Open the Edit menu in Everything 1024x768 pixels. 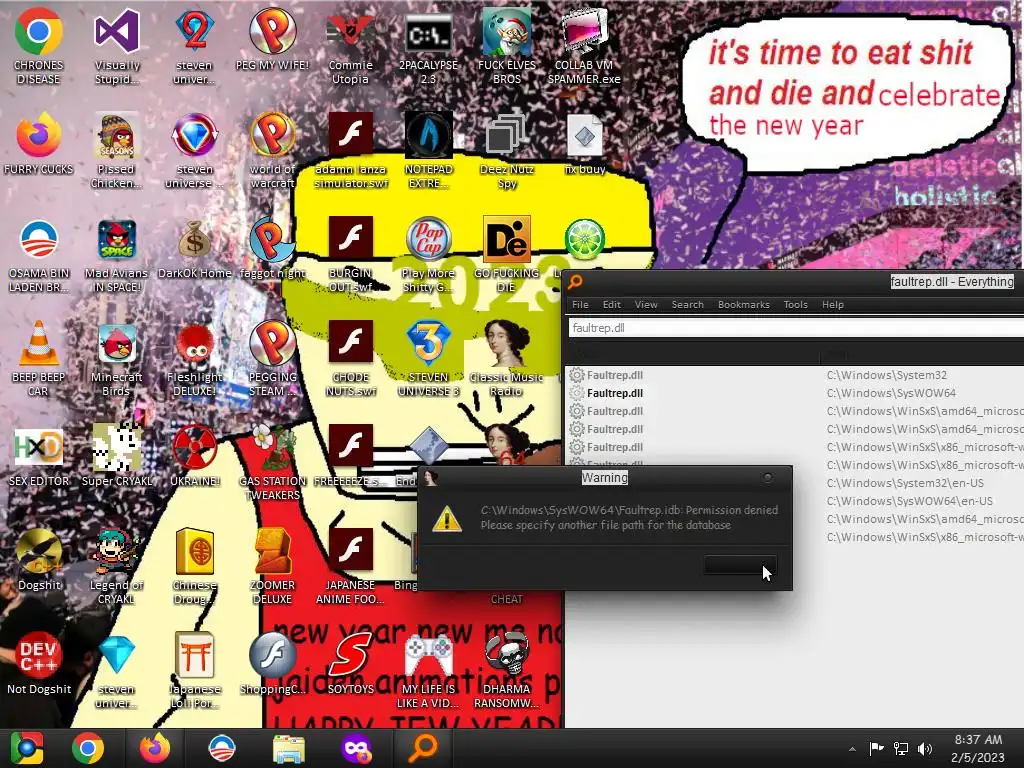pos(611,304)
